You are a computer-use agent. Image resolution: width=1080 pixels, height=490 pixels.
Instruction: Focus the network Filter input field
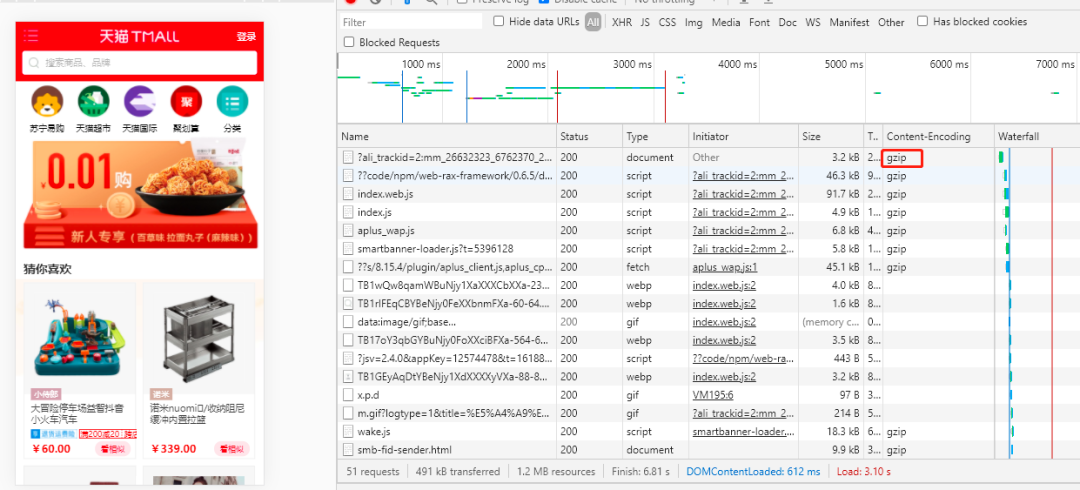[411, 22]
